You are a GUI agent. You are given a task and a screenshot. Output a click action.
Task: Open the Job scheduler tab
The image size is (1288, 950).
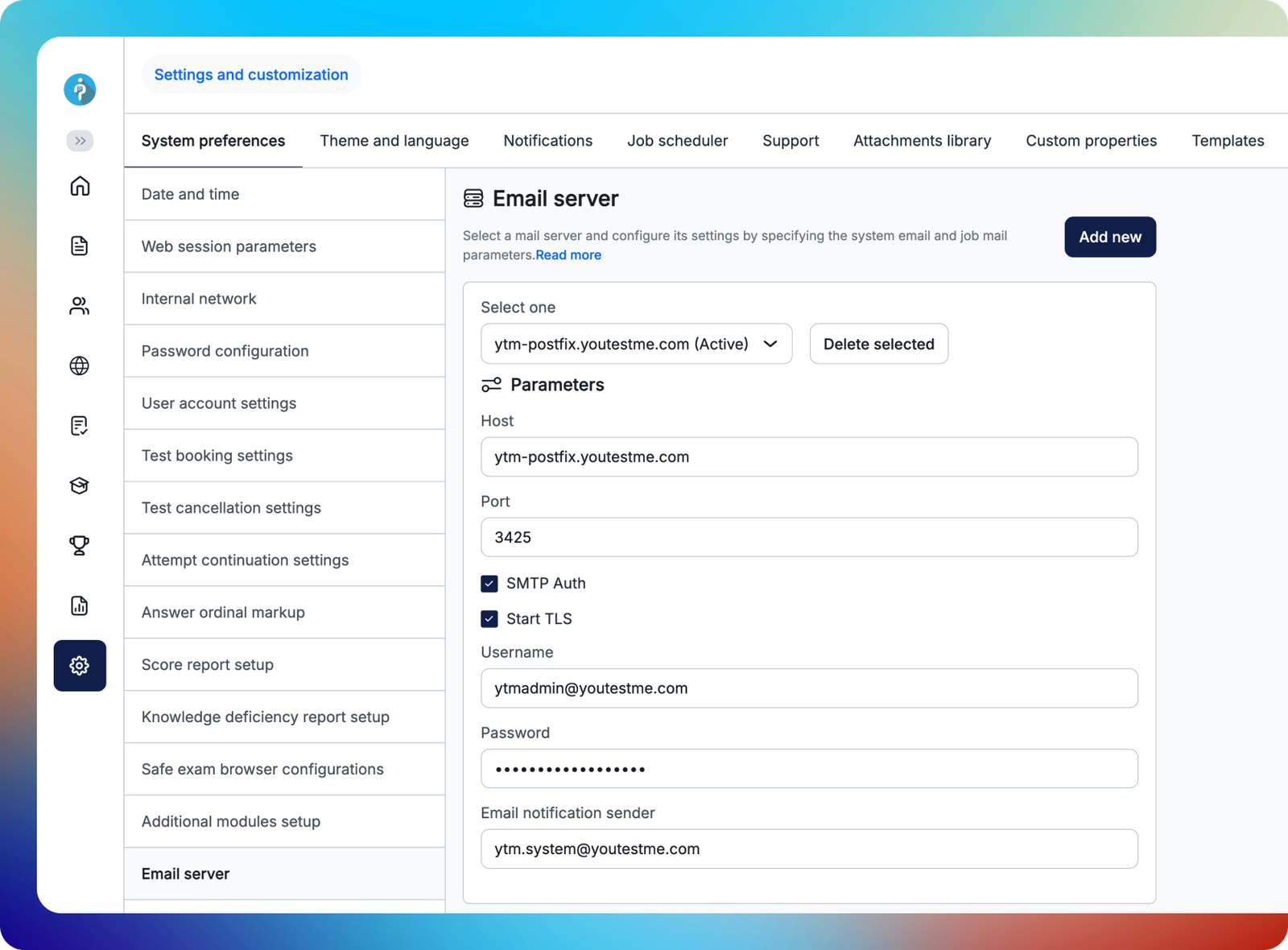677,141
